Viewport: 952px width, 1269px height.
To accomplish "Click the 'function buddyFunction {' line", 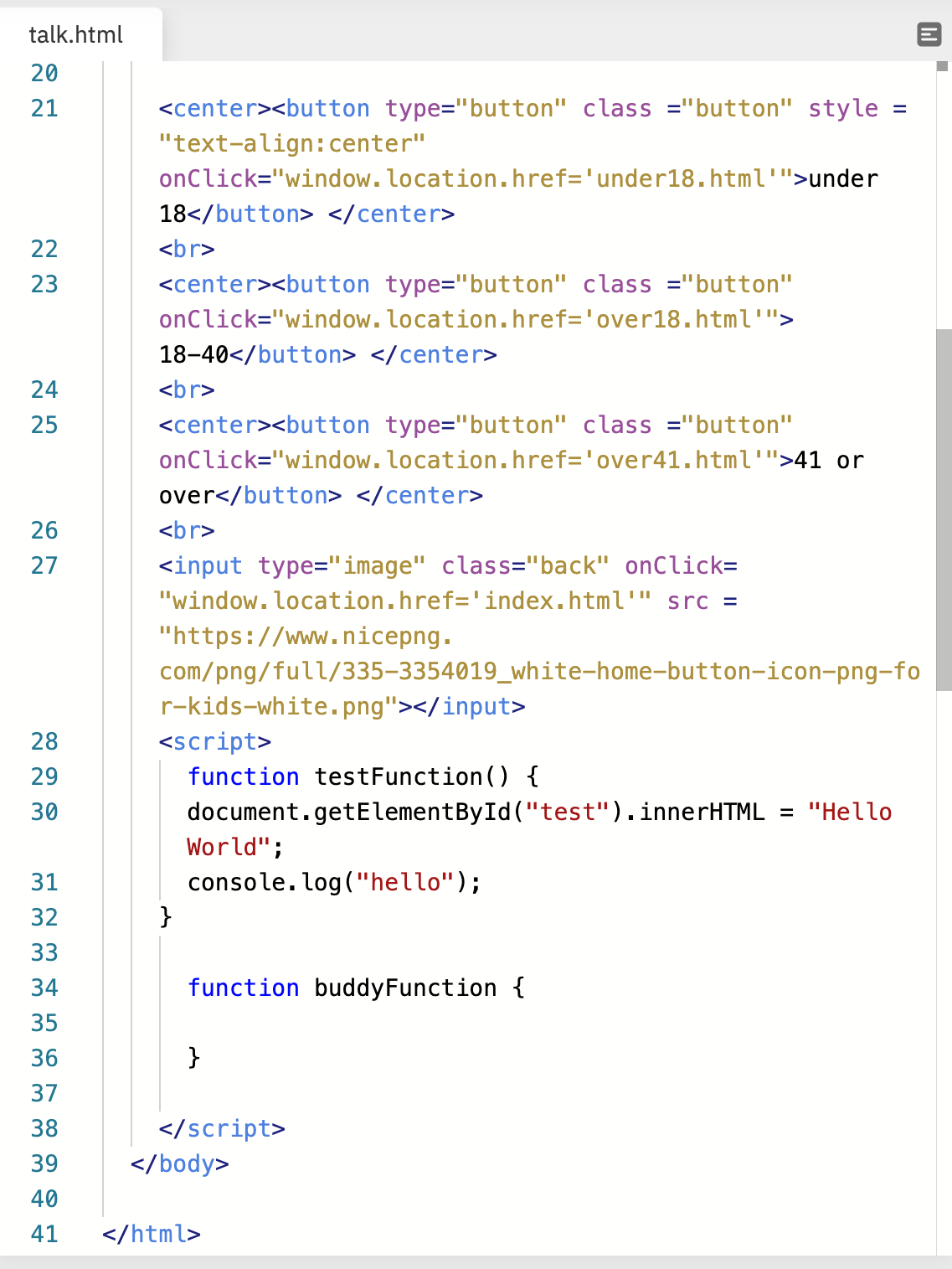I will 356,988.
